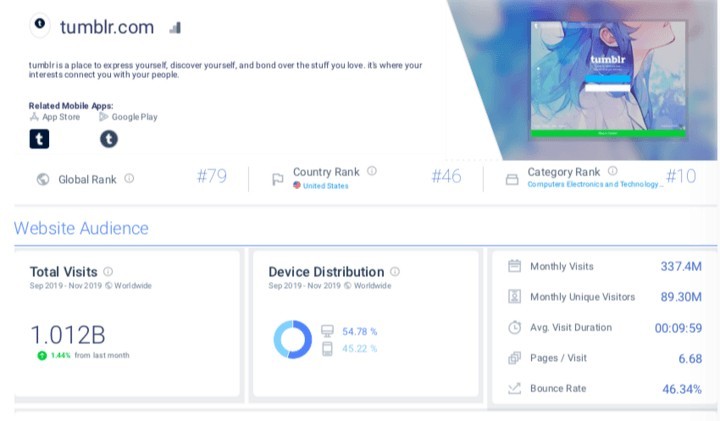720x421 pixels.
Task: Click the App Store label icon
Action: click(x=34, y=117)
